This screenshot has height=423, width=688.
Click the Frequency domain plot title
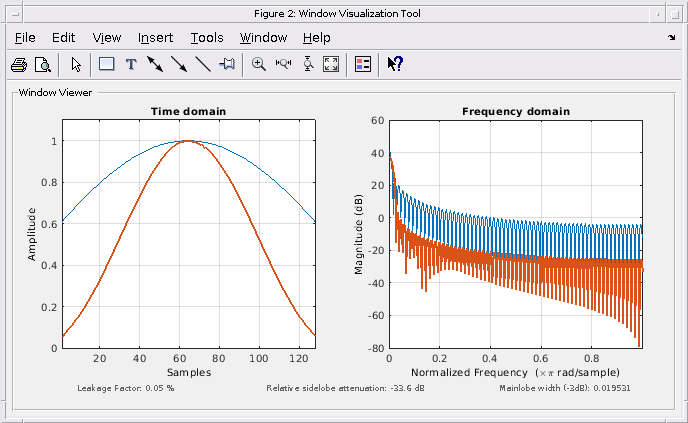coord(516,111)
